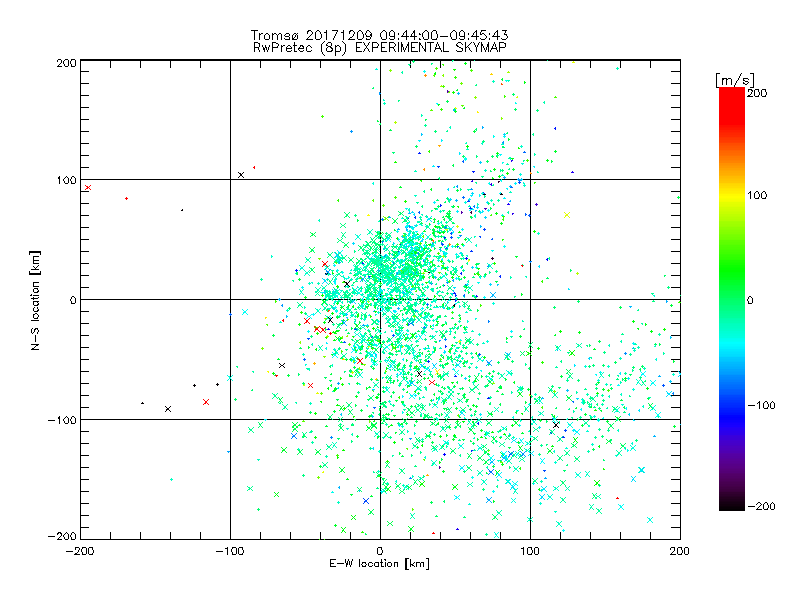Viewport: 800px width, 600px height.
Task: Click the colorbar label '200' at top
Action: [757, 93]
